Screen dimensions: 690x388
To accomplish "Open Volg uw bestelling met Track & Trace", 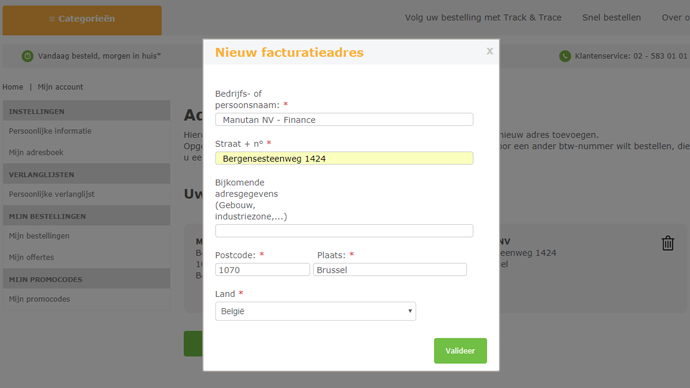I will pyautogui.click(x=483, y=18).
